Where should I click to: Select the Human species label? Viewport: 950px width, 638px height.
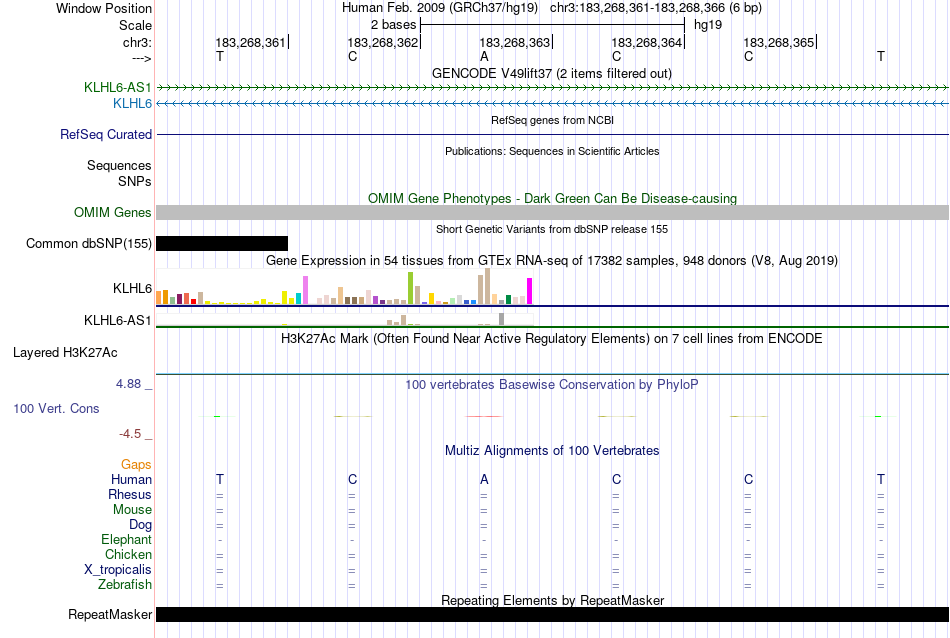[x=131, y=479]
